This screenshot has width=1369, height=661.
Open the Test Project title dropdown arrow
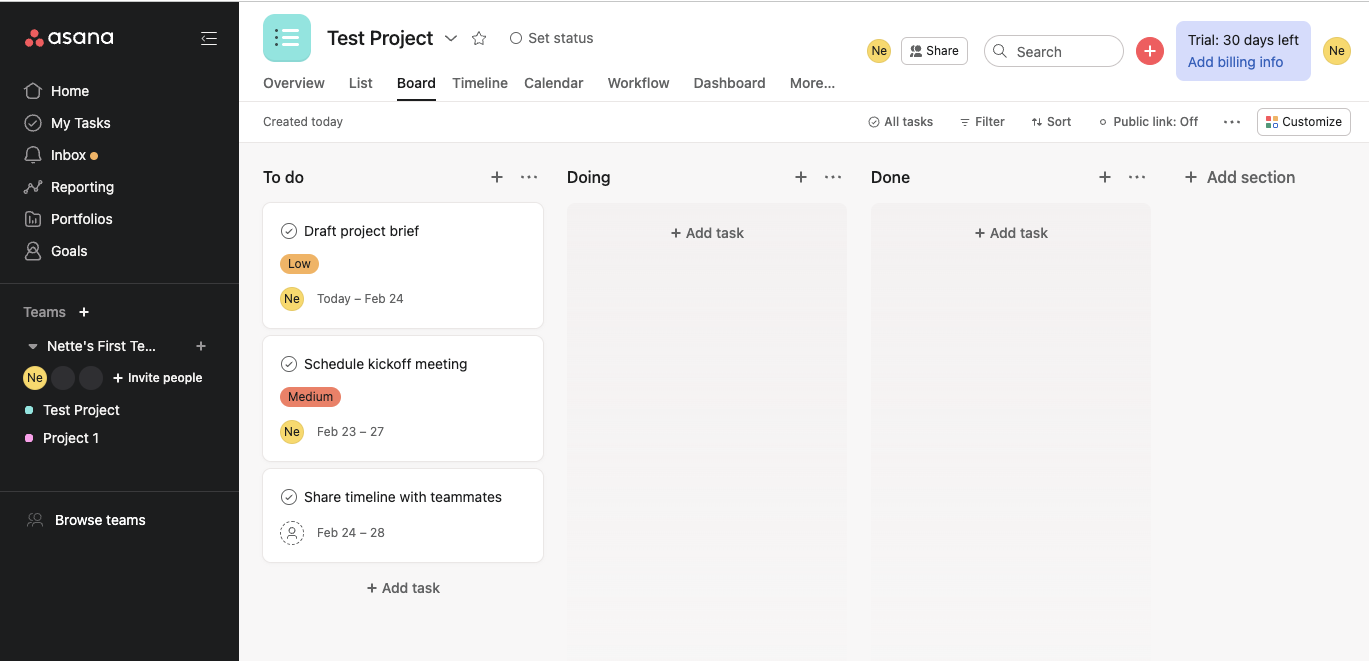click(x=451, y=38)
